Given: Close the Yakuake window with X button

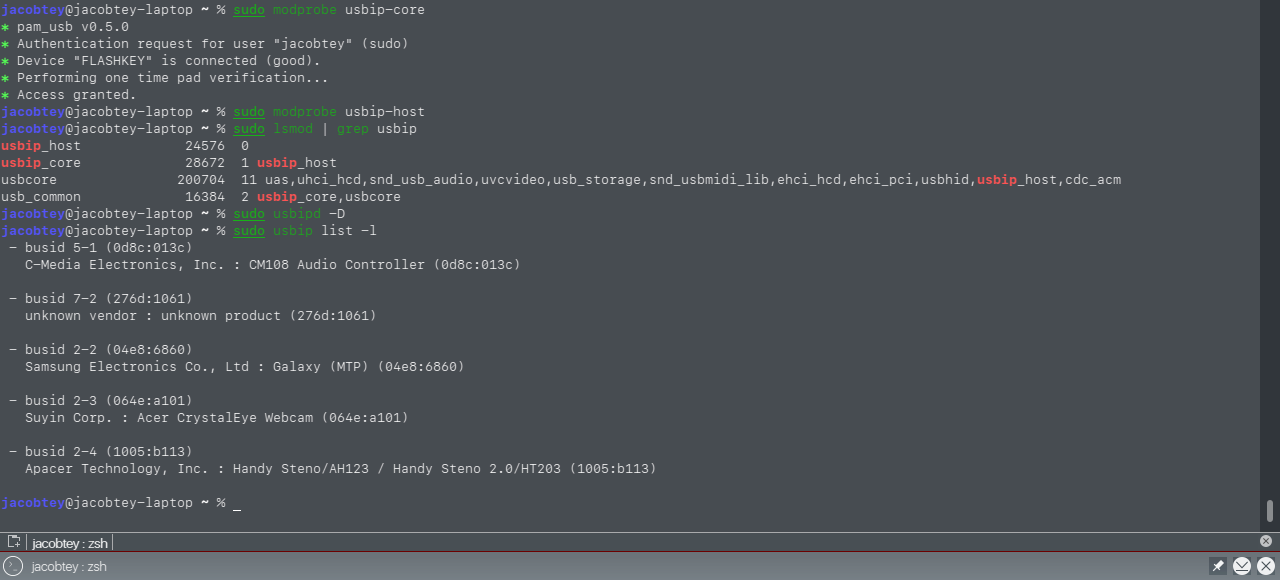Looking at the screenshot, I should coord(1265,566).
